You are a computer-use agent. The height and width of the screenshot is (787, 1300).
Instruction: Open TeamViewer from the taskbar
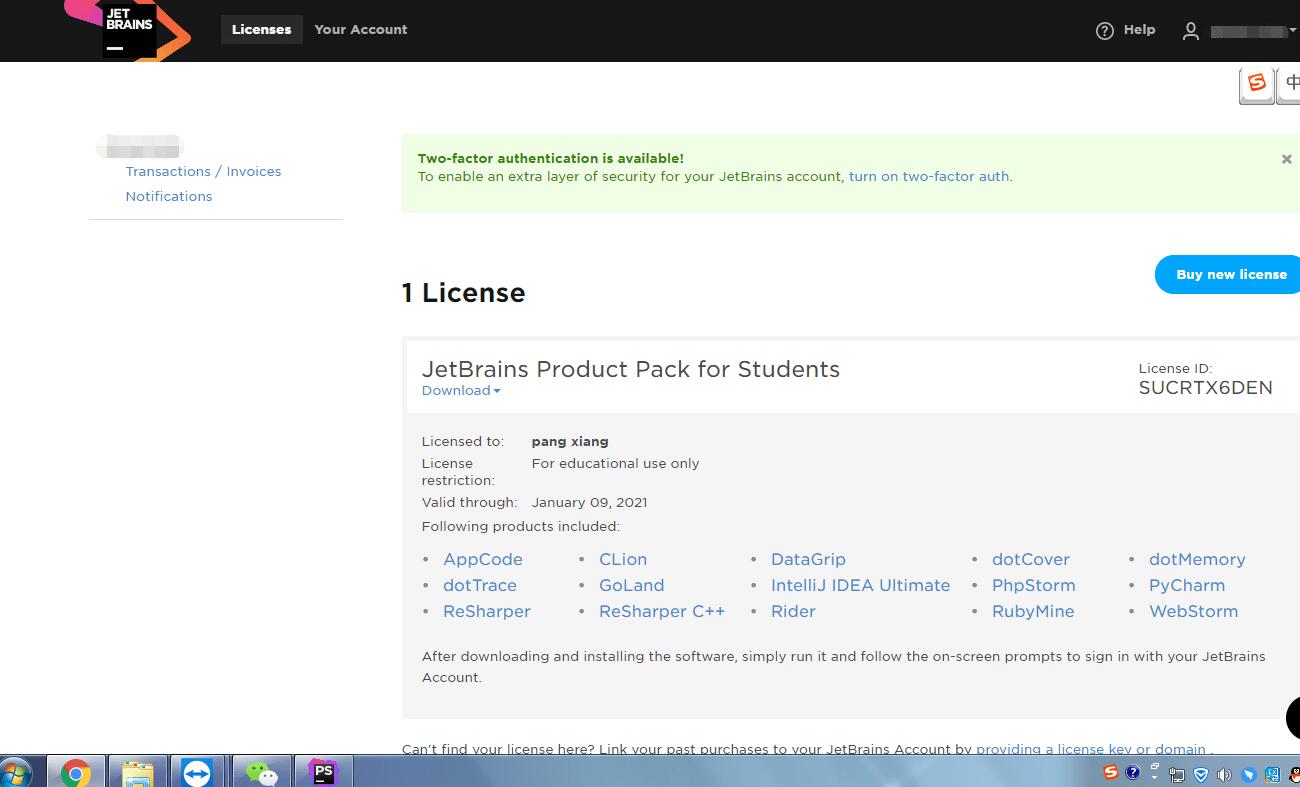(197, 773)
